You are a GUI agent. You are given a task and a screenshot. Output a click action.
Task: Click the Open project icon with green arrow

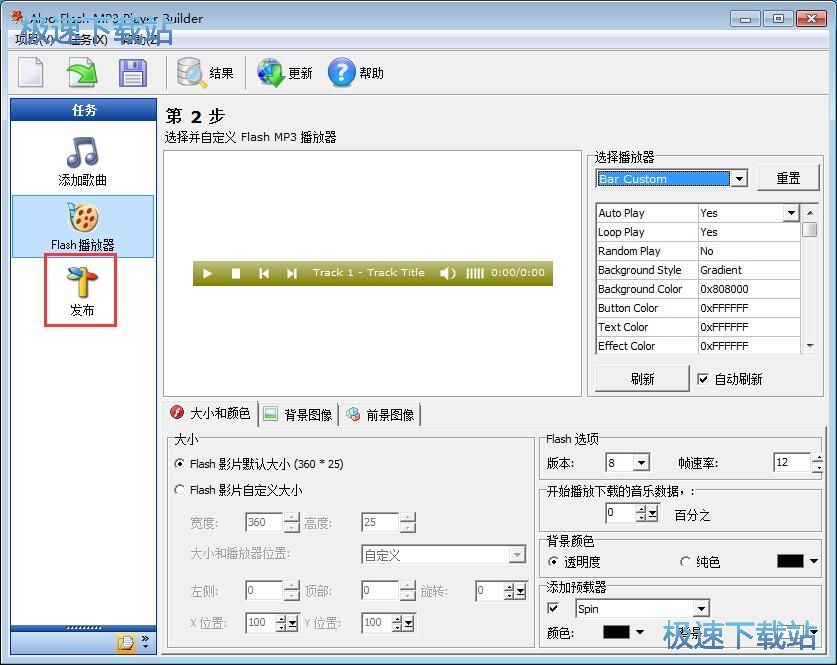[x=82, y=73]
